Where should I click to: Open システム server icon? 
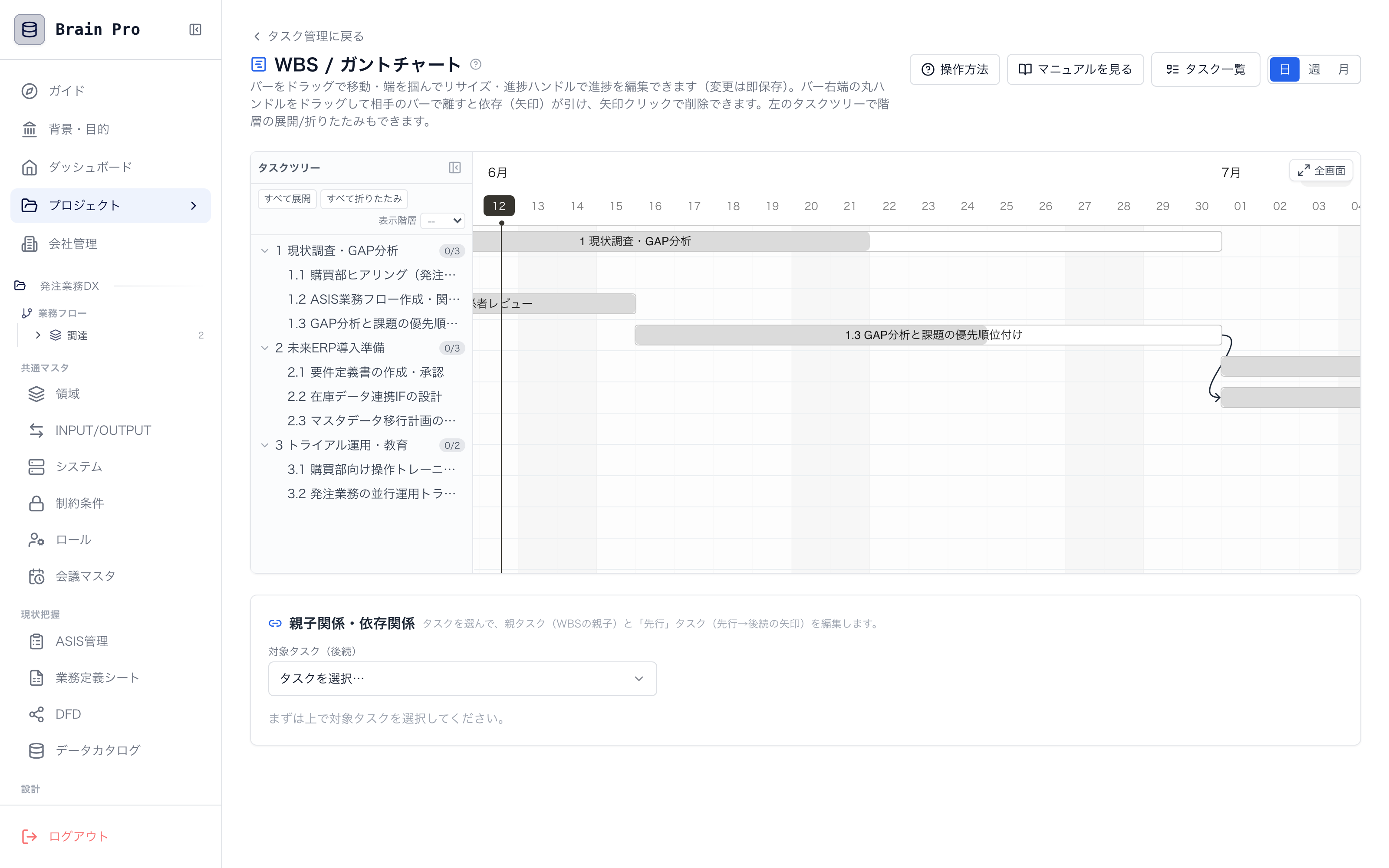point(36,467)
